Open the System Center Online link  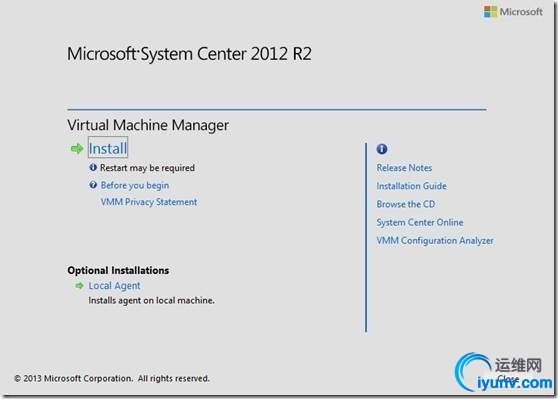(420, 222)
